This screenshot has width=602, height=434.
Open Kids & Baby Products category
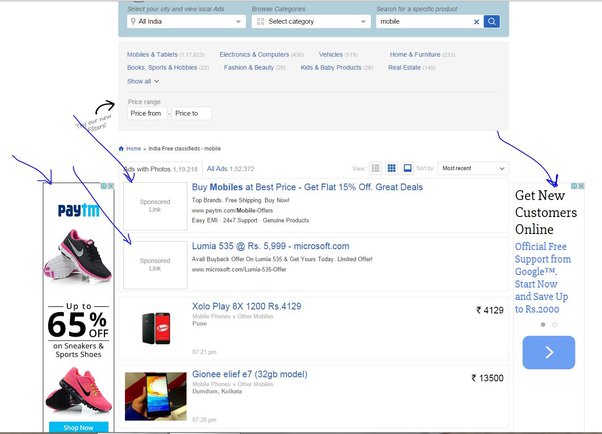(331, 68)
